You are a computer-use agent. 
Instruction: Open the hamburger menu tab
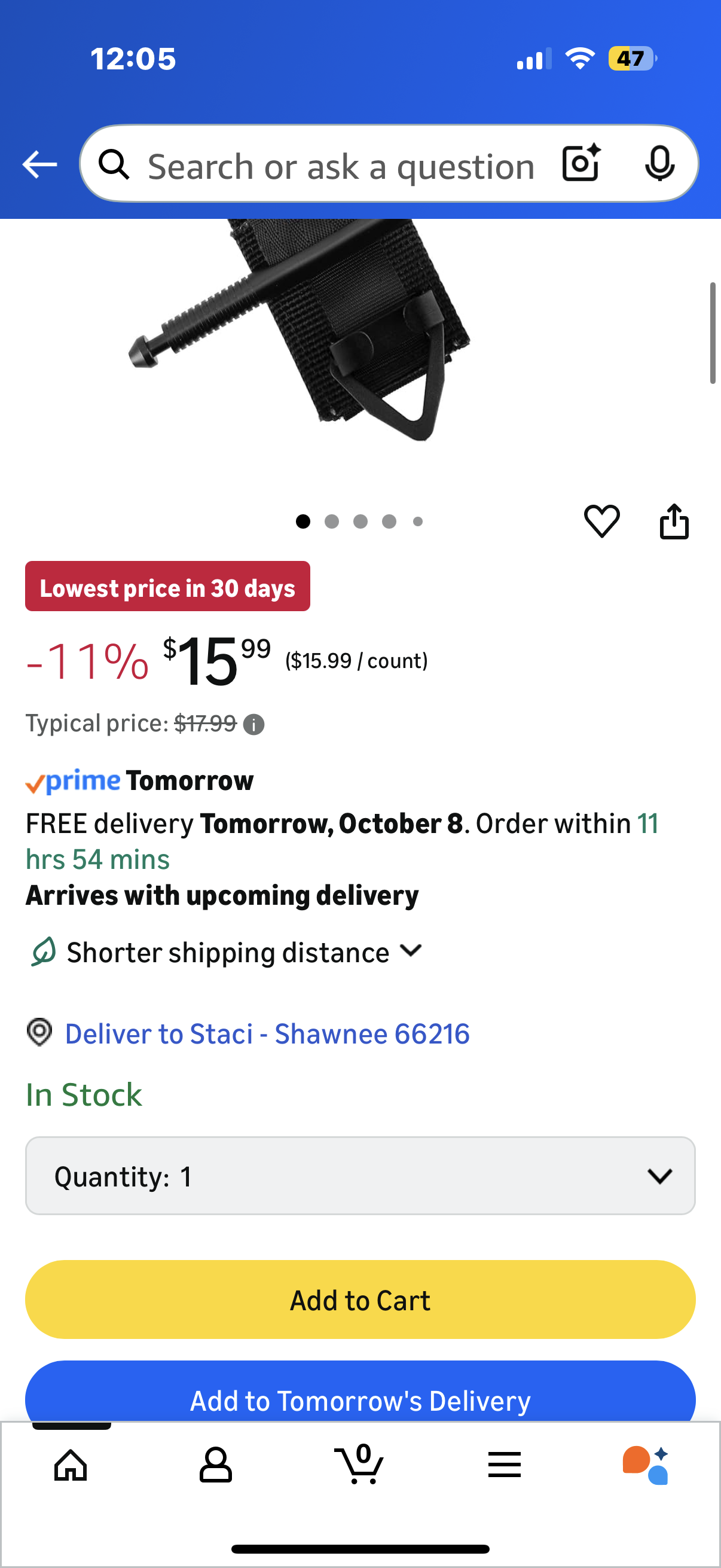(505, 1465)
